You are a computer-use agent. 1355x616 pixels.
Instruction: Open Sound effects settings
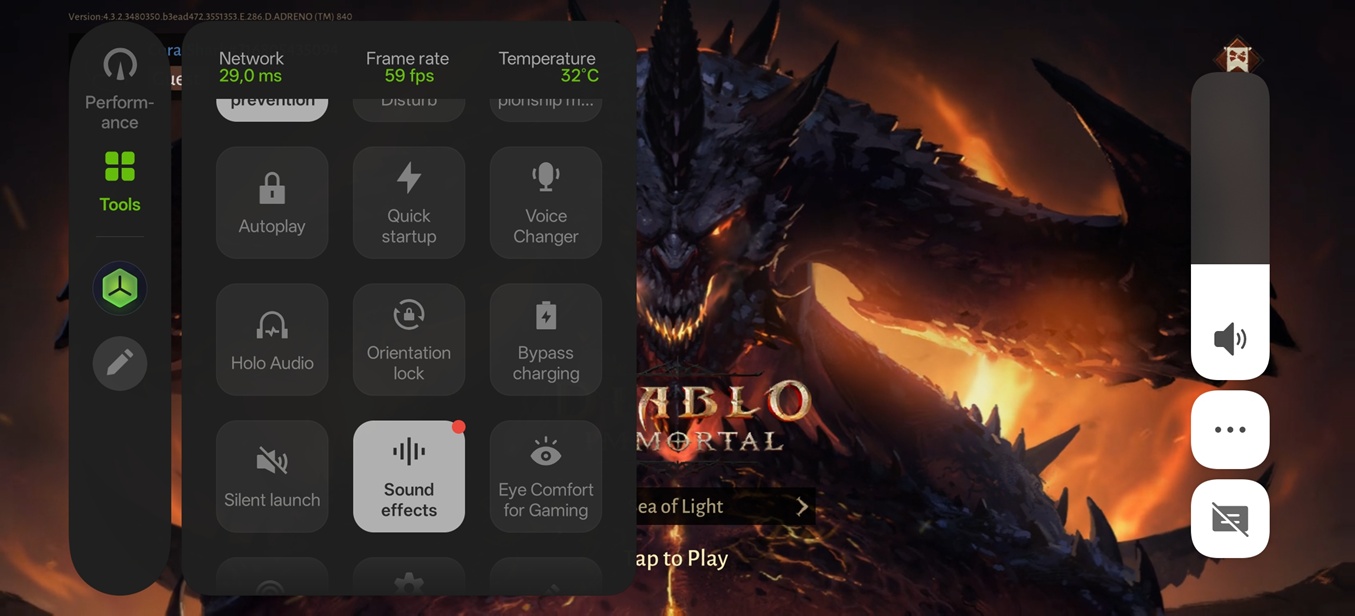[408, 476]
